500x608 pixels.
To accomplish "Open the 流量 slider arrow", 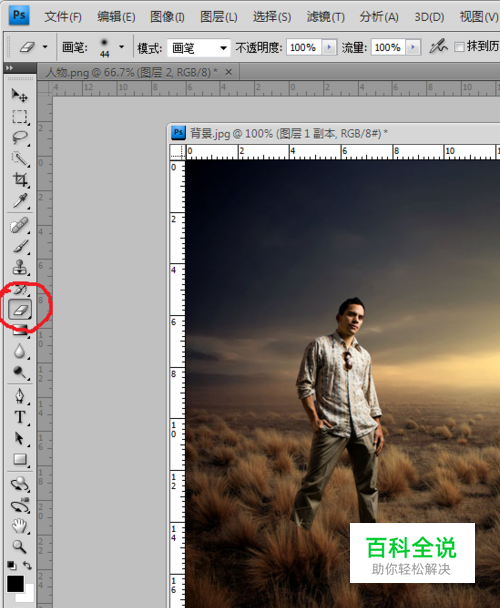I will [x=413, y=47].
